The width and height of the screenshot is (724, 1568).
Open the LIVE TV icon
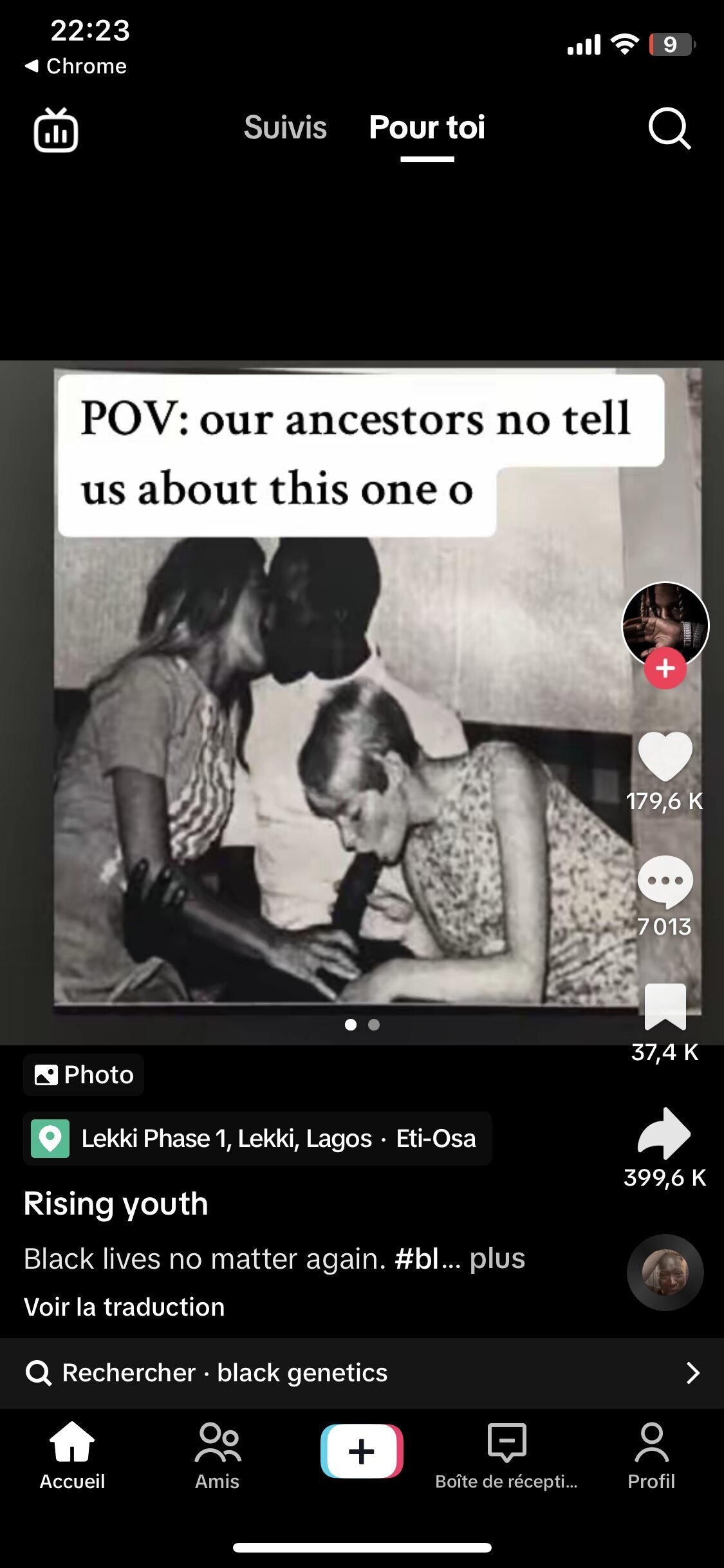pyautogui.click(x=56, y=130)
